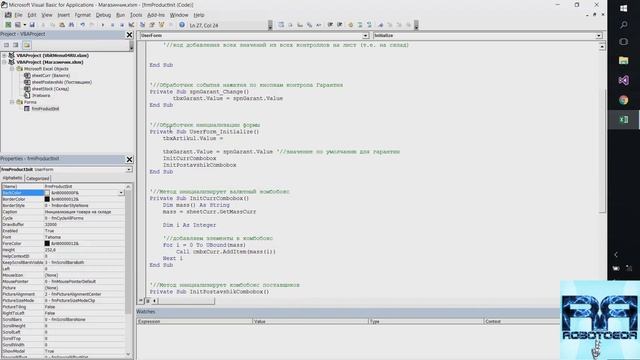Open Properties Window from the toolbar icon
640x360 pixels.
pos(152,25)
